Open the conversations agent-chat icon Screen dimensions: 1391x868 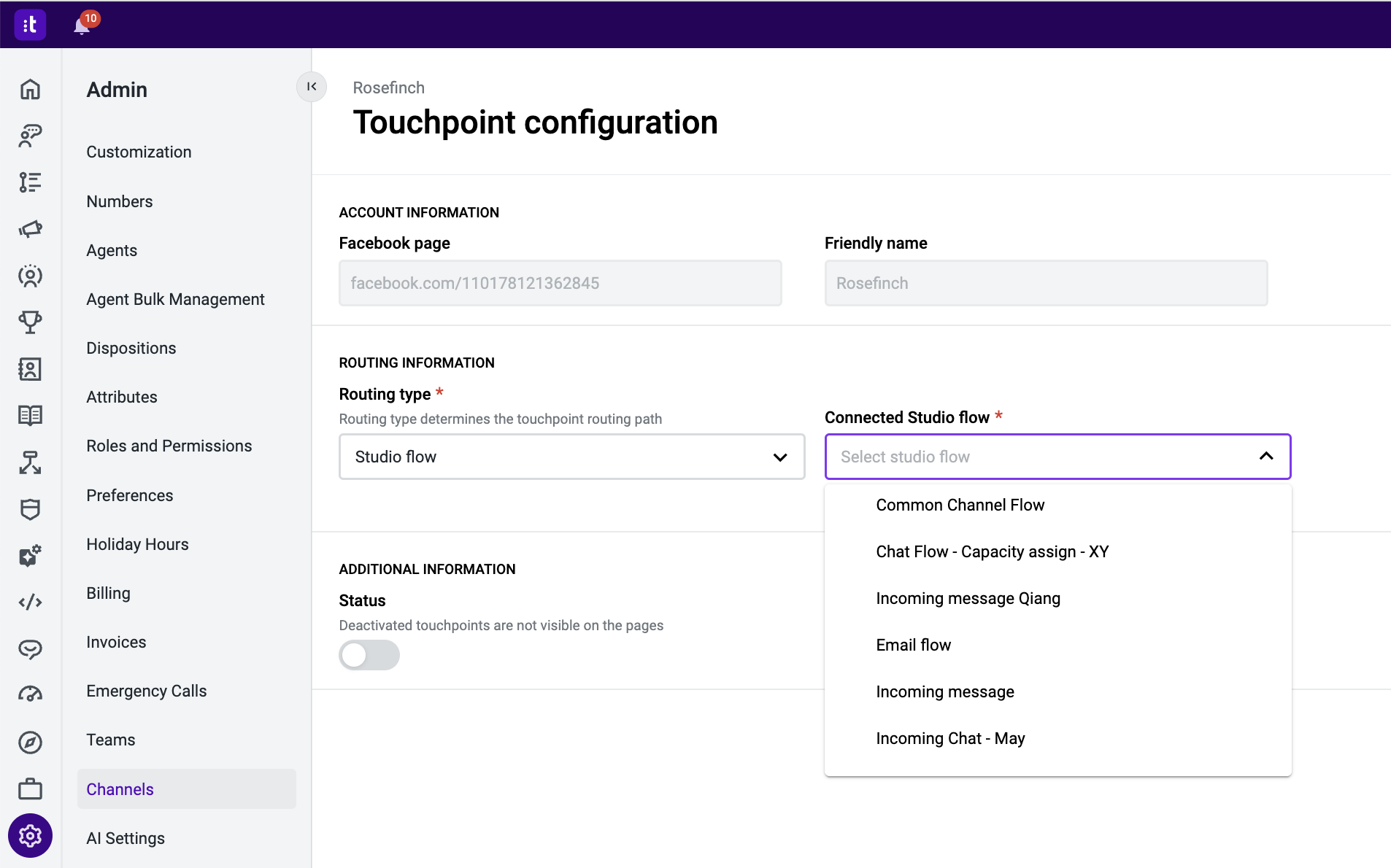tap(30, 136)
